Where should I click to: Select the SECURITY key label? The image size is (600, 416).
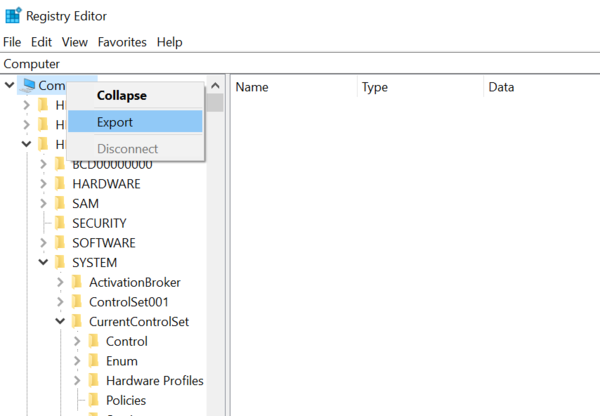pyautogui.click(x=99, y=223)
